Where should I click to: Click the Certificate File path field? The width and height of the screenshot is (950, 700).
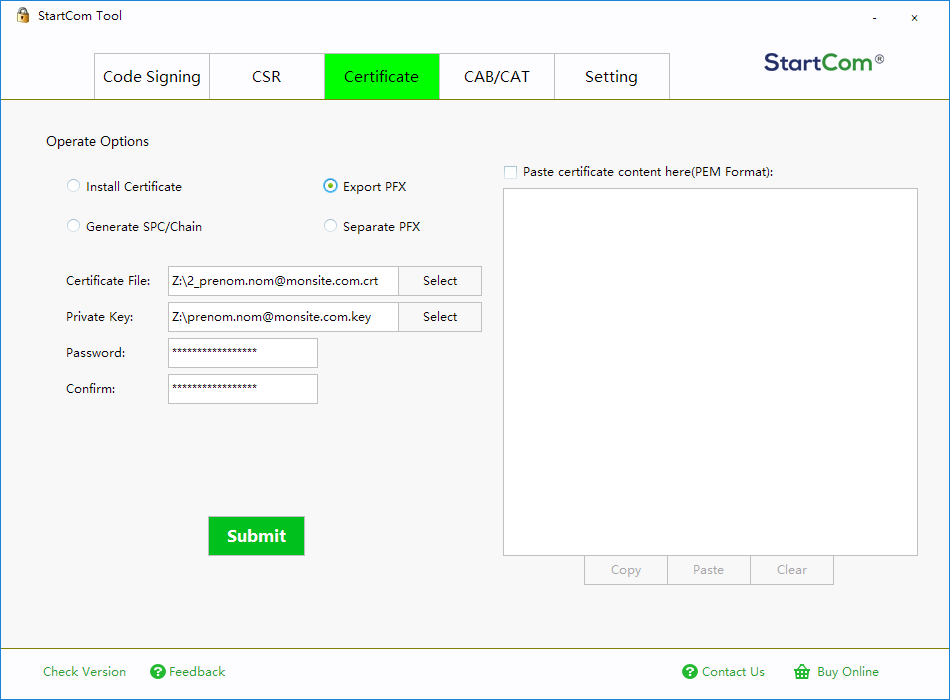(283, 281)
